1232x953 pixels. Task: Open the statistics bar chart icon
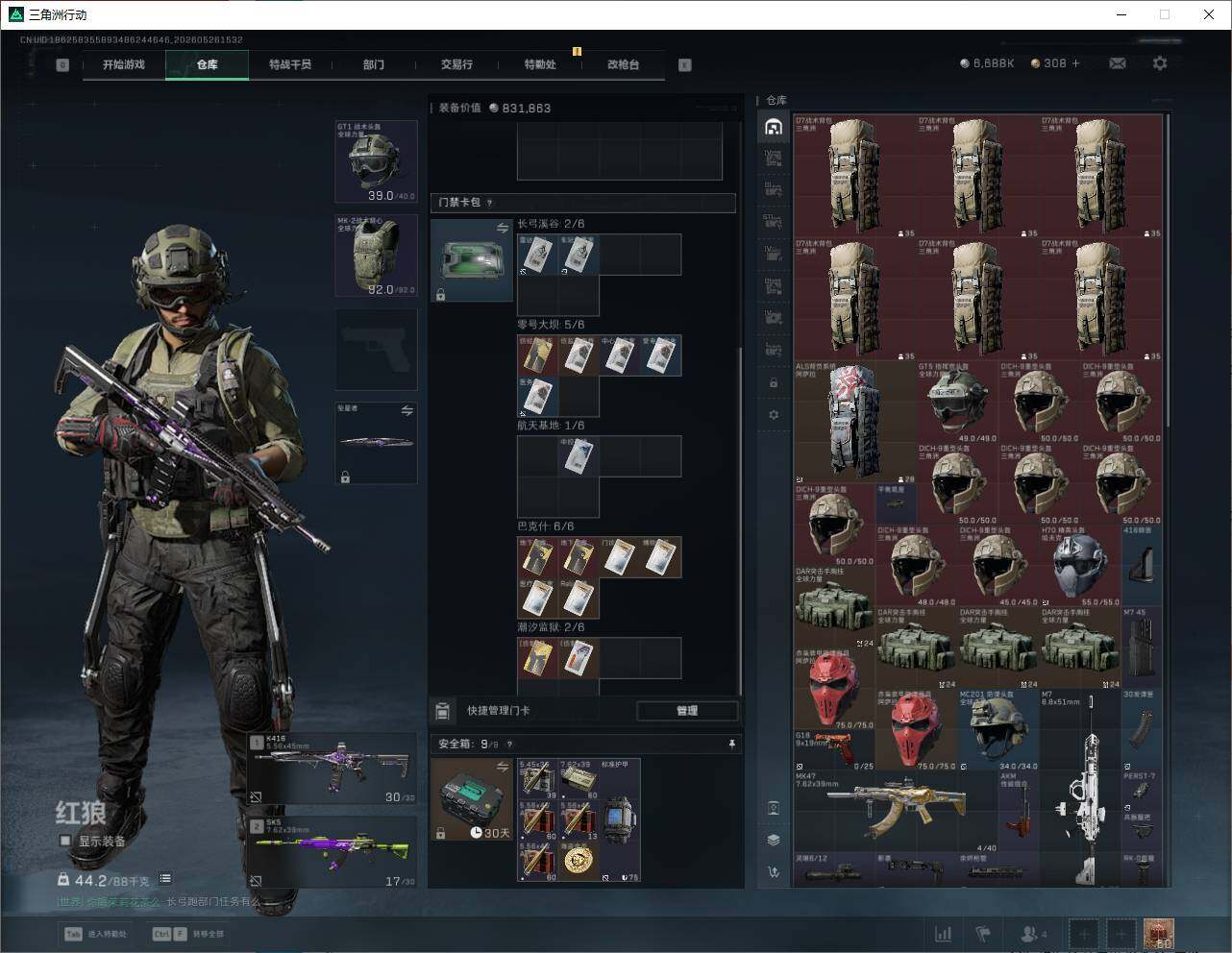point(944,933)
